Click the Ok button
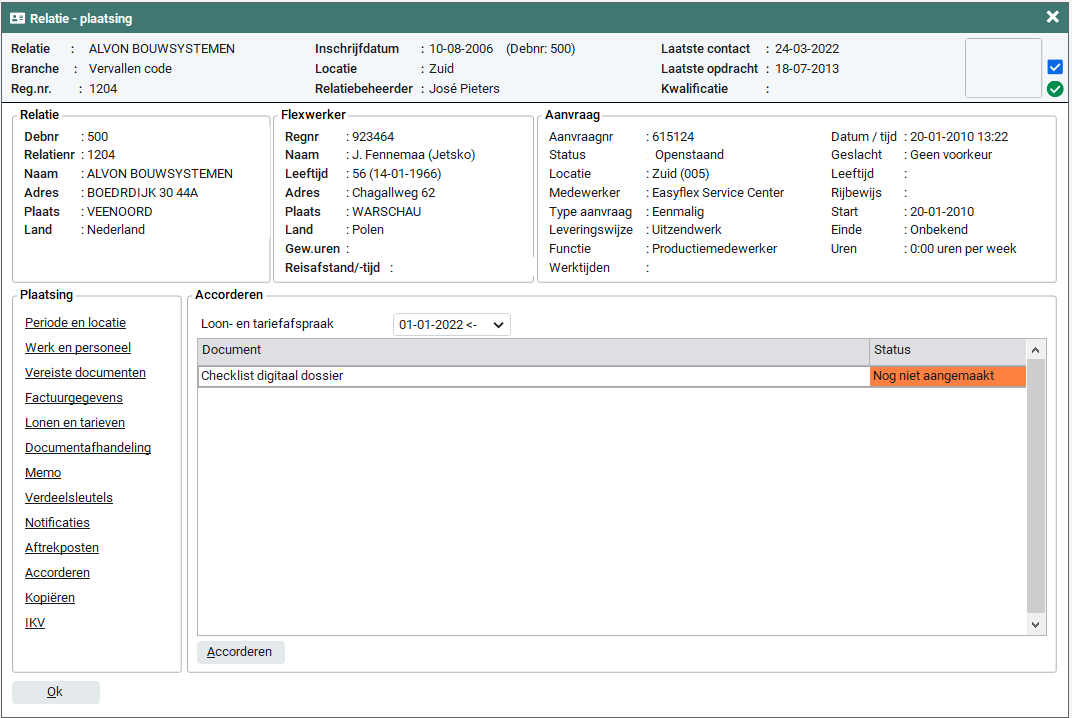1072x718 pixels. click(55, 692)
